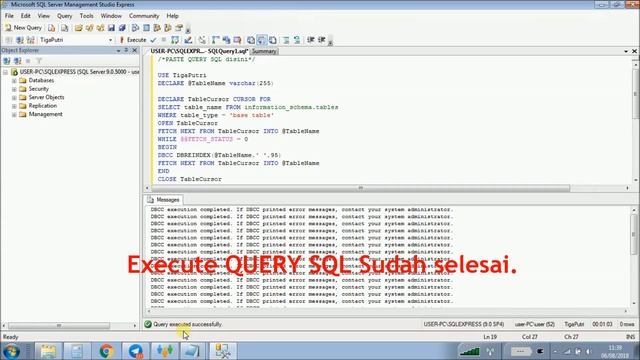
Task: Expand the Security folder node
Action: click(14, 89)
